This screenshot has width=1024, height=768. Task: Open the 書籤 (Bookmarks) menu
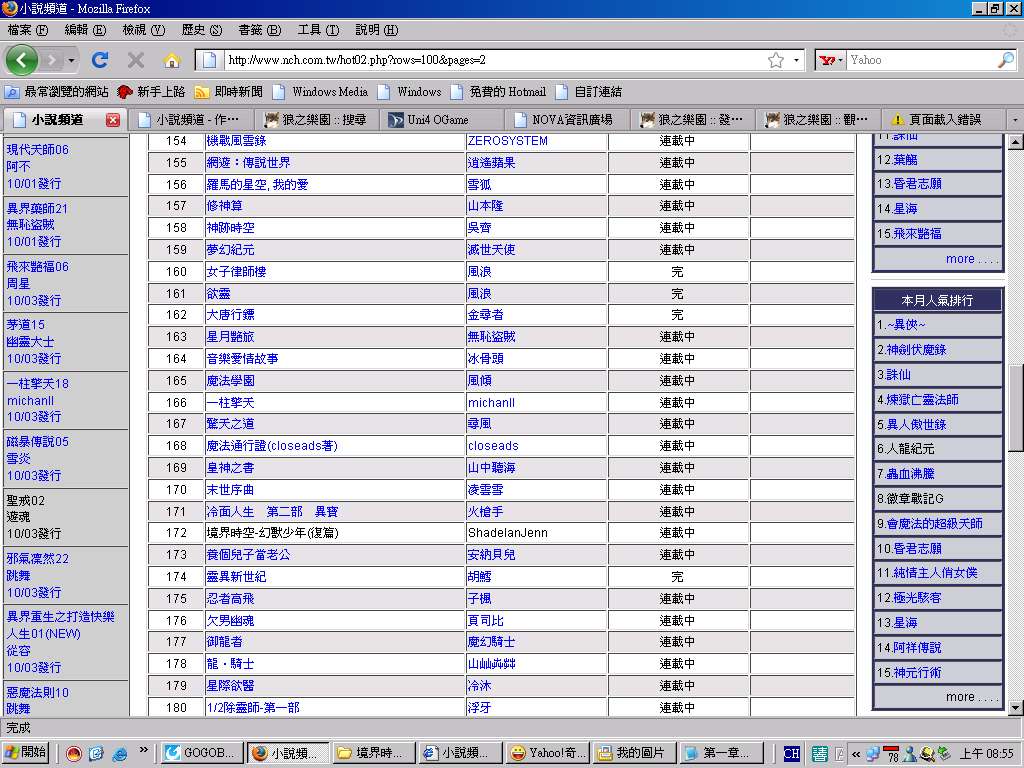coord(258,30)
